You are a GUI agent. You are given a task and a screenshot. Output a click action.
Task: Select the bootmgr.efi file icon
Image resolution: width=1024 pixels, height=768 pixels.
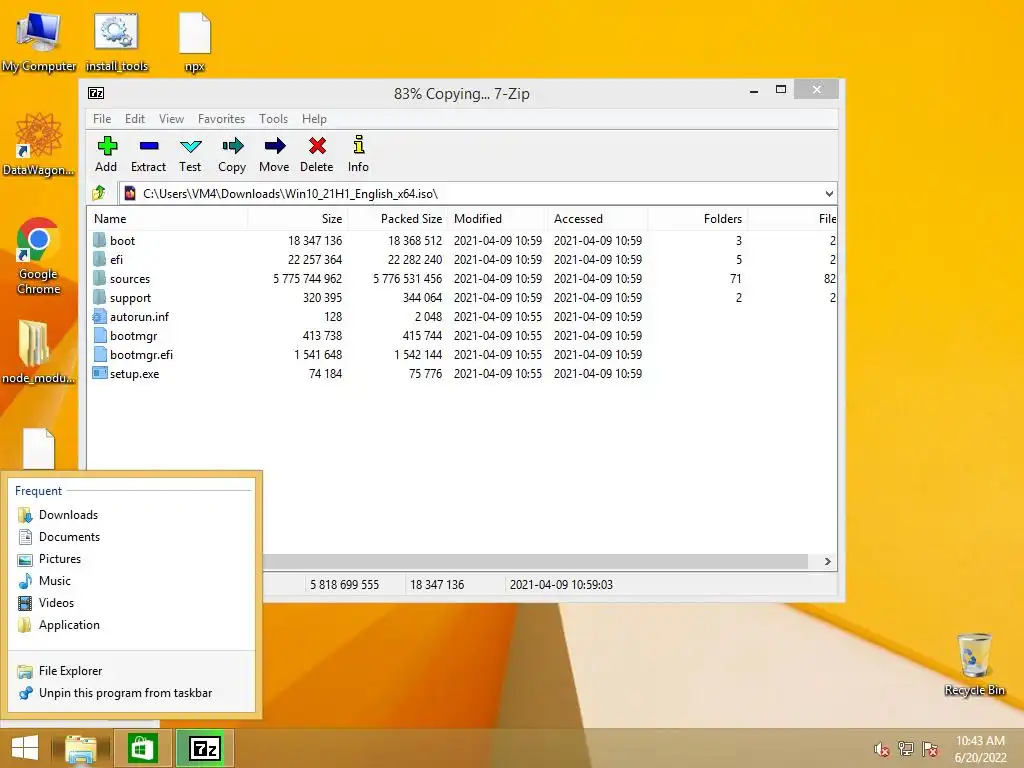click(x=100, y=355)
